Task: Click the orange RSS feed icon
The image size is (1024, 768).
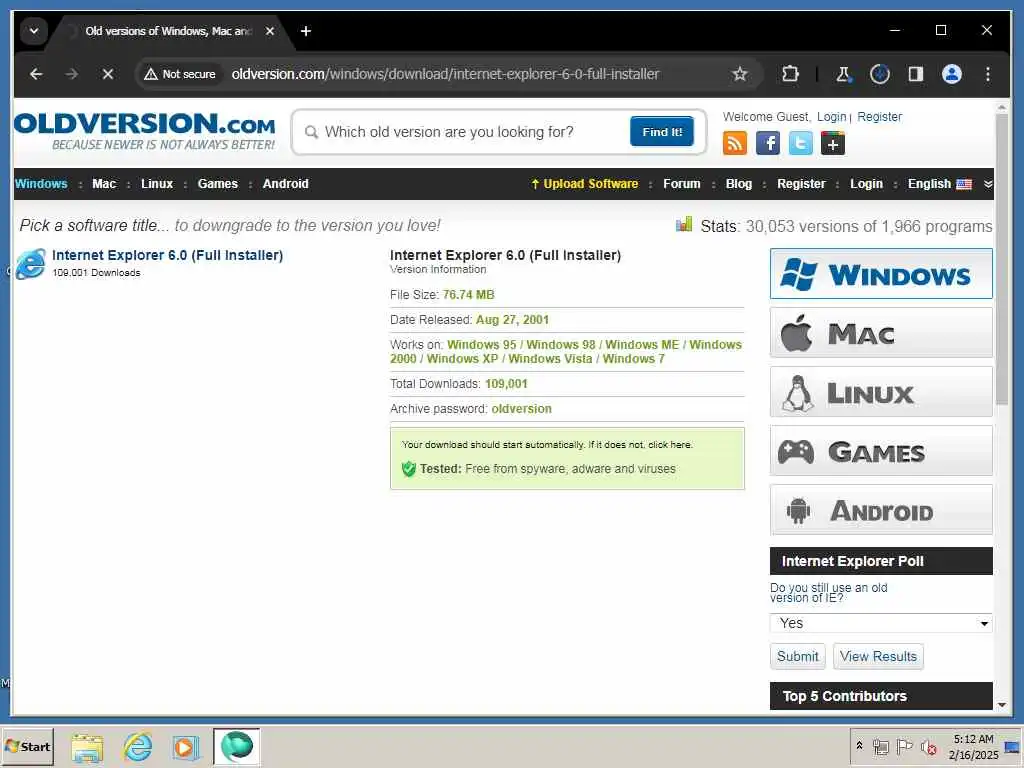Action: coord(735,143)
